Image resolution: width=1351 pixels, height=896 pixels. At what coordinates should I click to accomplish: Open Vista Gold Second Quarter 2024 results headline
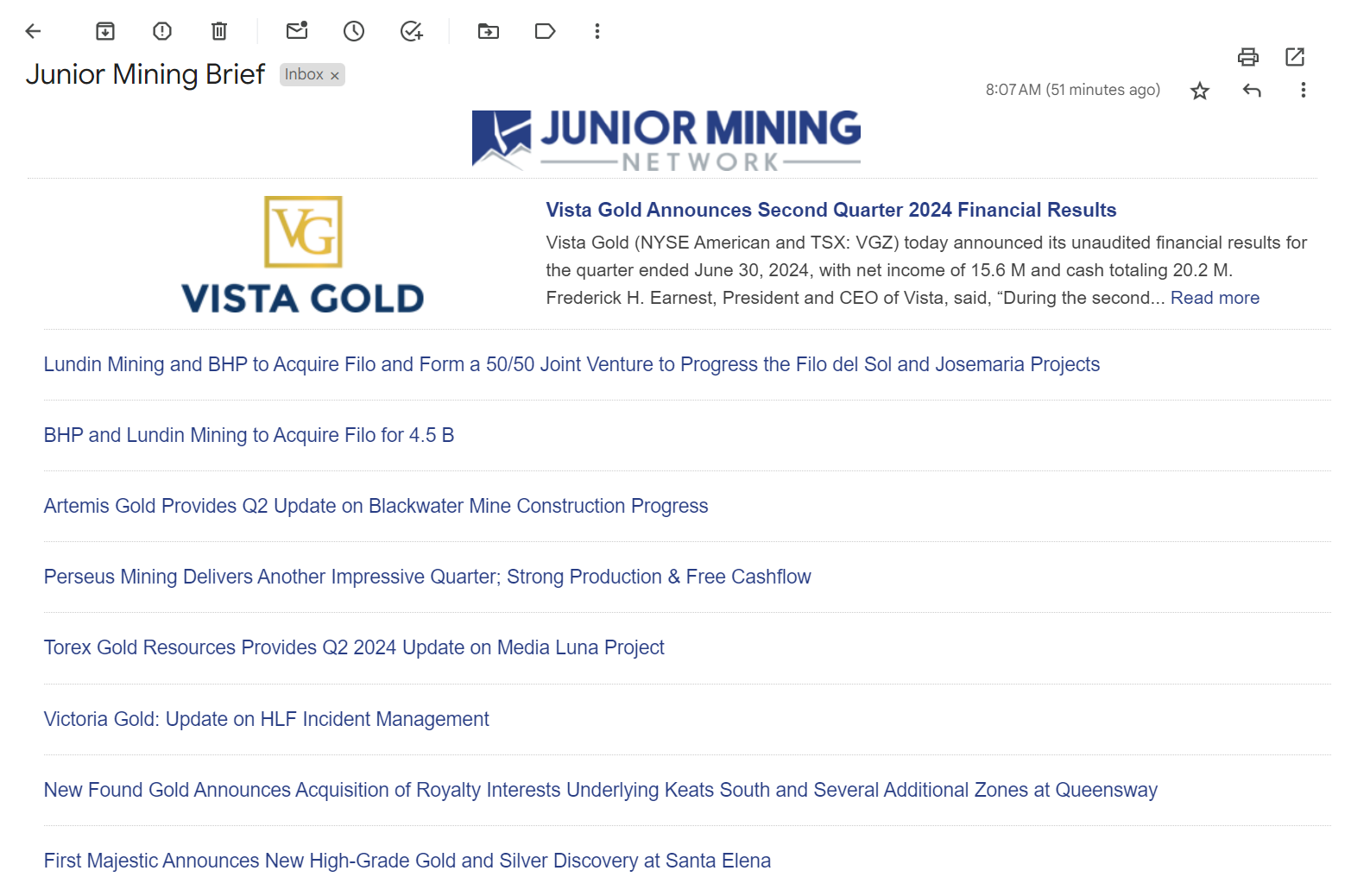831,210
